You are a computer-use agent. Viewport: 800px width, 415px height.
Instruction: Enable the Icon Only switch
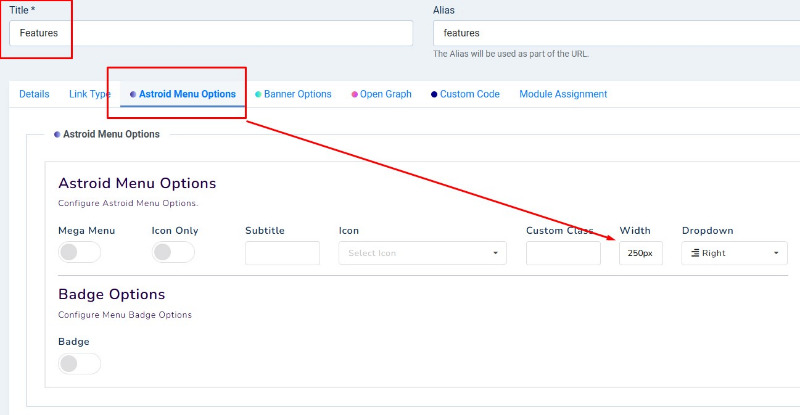click(173, 252)
